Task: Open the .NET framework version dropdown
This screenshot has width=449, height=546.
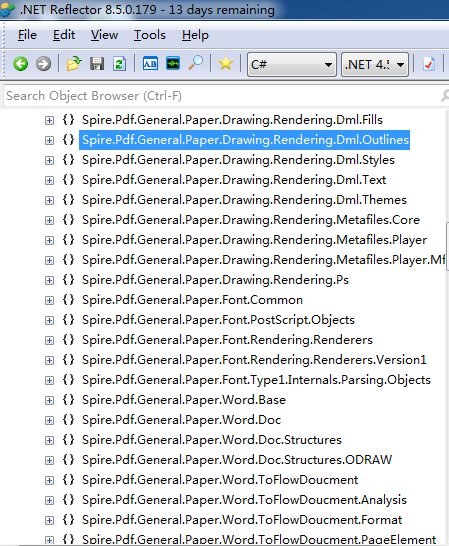Action: 375,64
